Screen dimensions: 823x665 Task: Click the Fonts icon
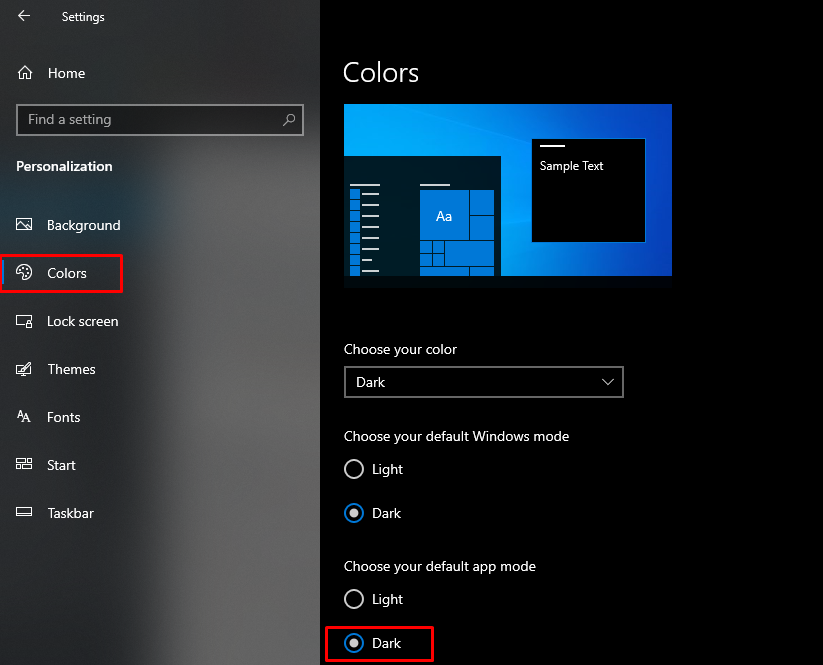pyautogui.click(x=26, y=417)
